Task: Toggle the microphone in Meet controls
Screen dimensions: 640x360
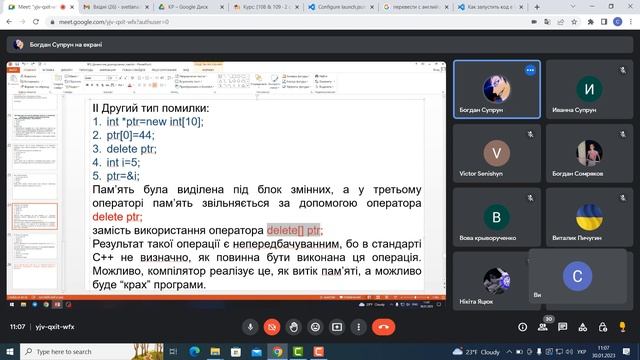Action: coord(250,327)
